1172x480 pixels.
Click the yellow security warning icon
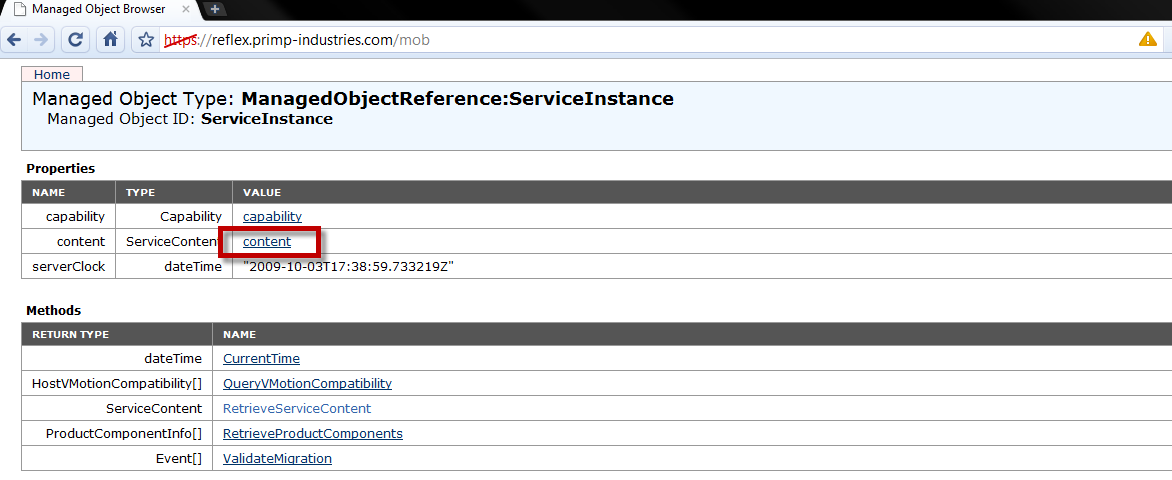(1147, 40)
